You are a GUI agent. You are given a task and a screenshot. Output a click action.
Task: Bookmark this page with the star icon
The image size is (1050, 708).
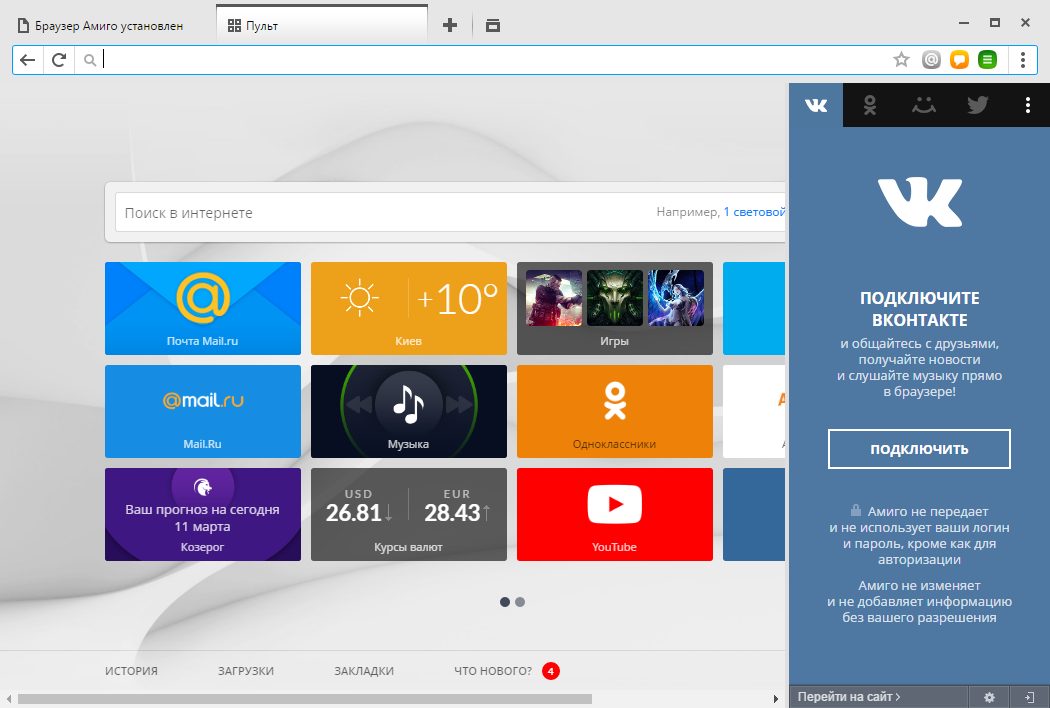(901, 60)
